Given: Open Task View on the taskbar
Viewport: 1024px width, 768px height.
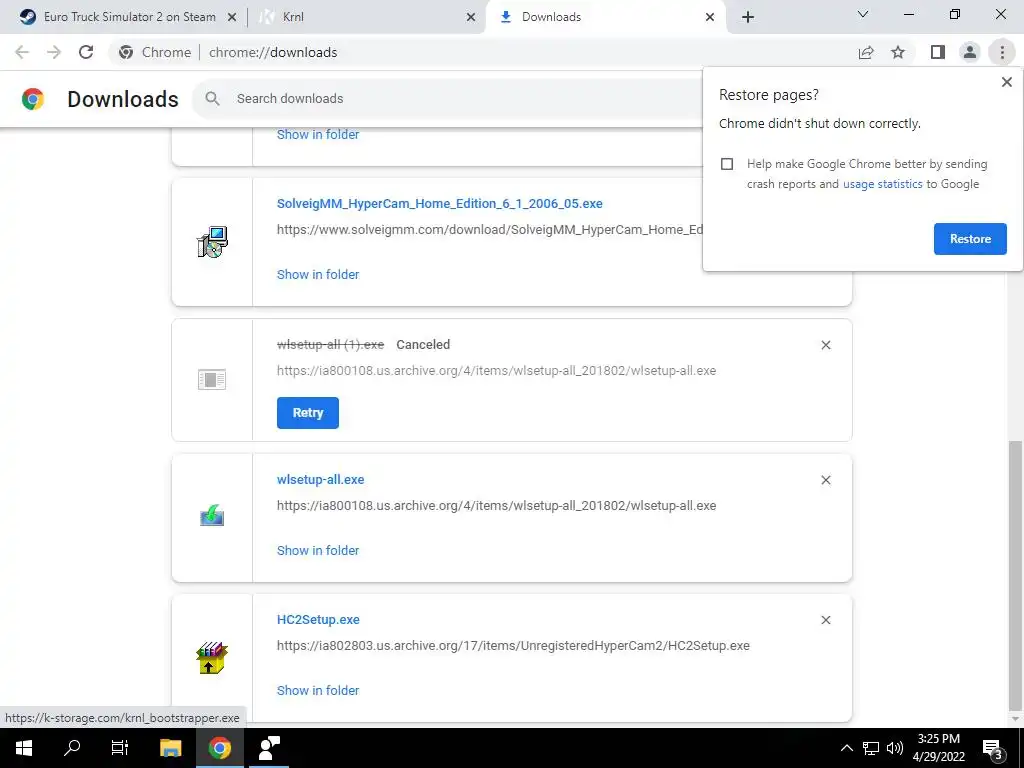Looking at the screenshot, I should click(x=120, y=748).
